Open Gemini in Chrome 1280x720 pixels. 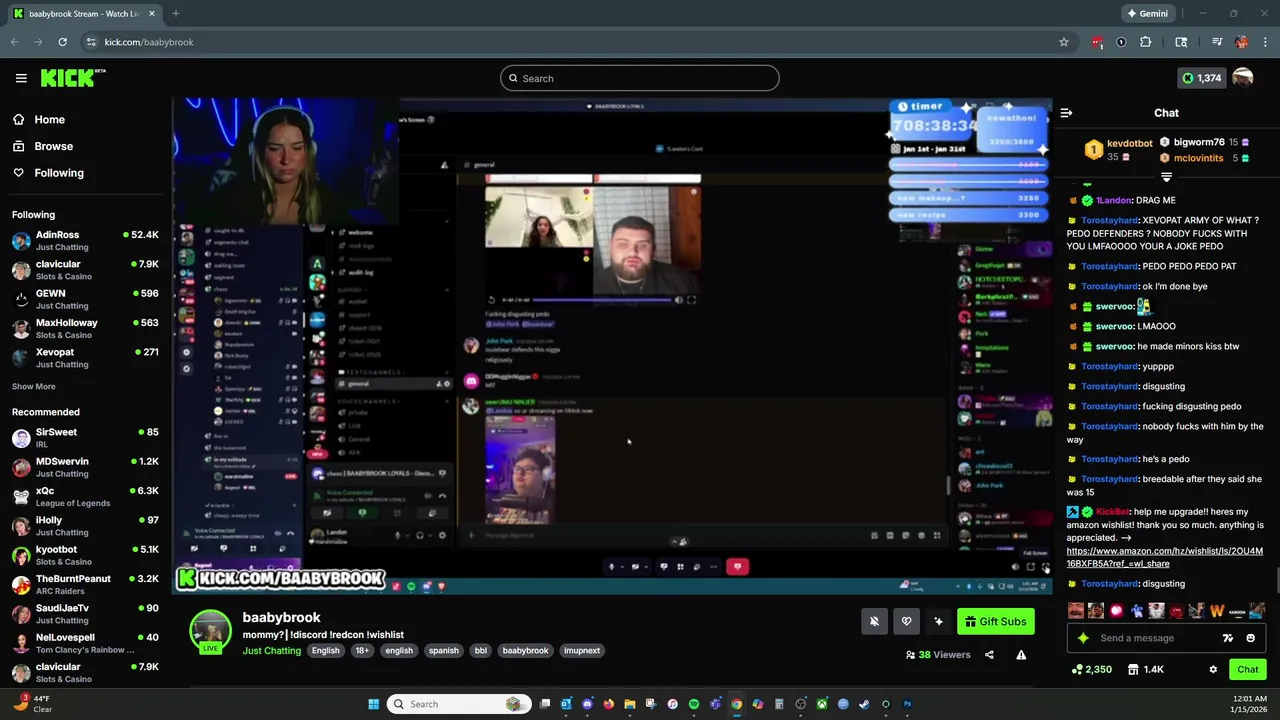coord(1147,14)
